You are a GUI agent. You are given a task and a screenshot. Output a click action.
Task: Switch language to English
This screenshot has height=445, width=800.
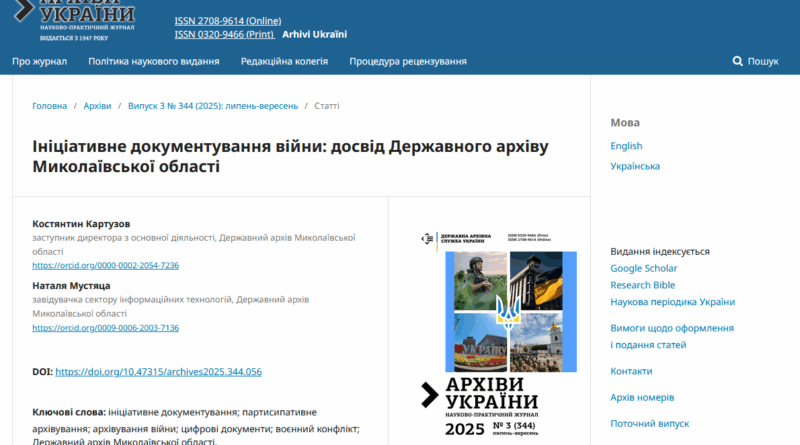pyautogui.click(x=626, y=146)
